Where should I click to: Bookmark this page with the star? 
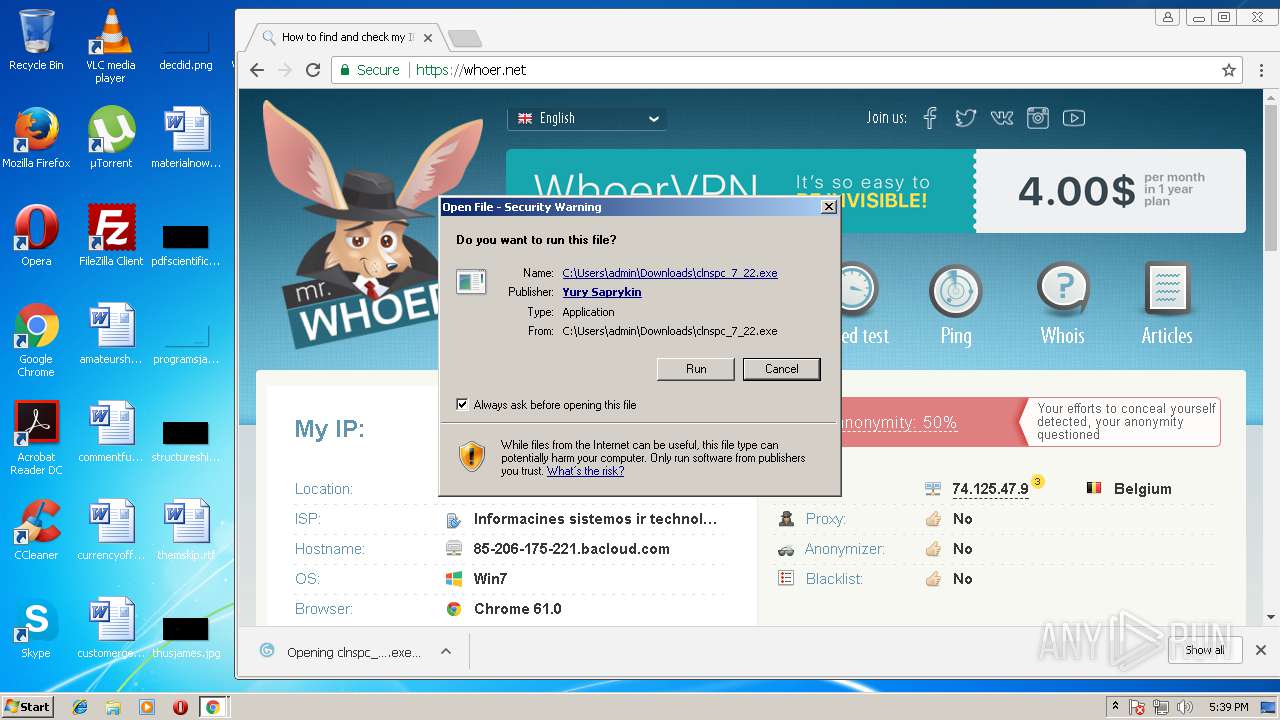(1229, 70)
